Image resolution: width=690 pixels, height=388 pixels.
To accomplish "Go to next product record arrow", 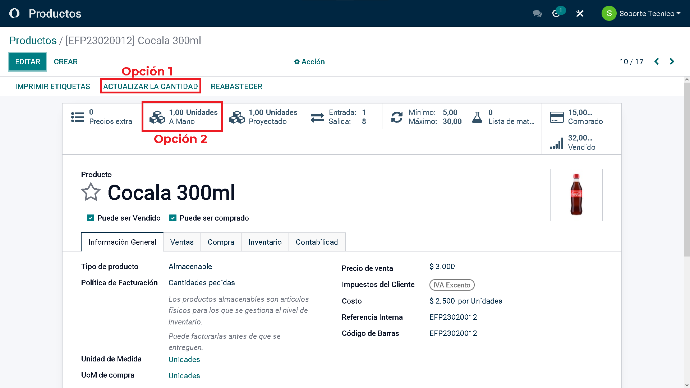I will coord(672,62).
